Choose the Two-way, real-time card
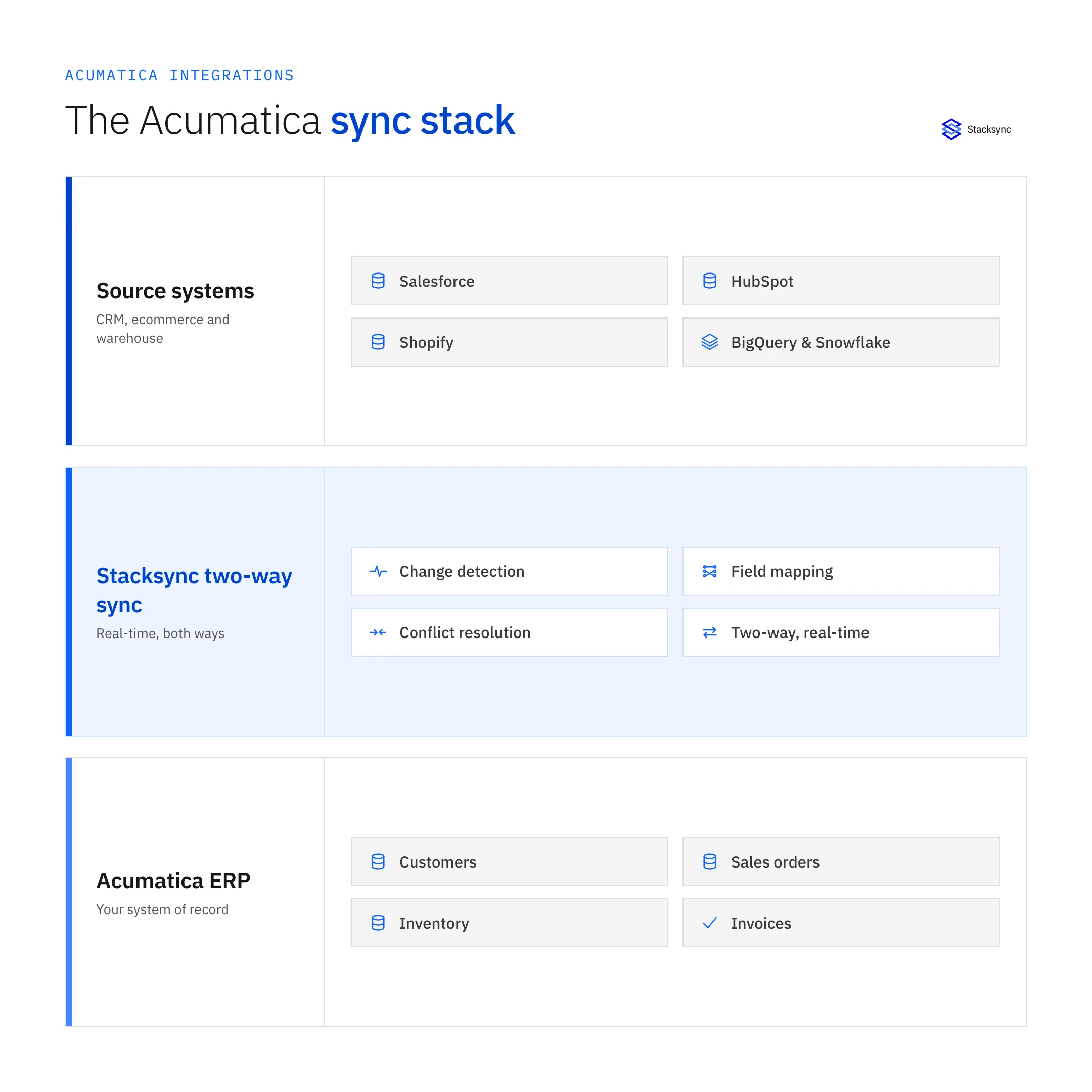The image size is (1092, 1092). click(840, 632)
